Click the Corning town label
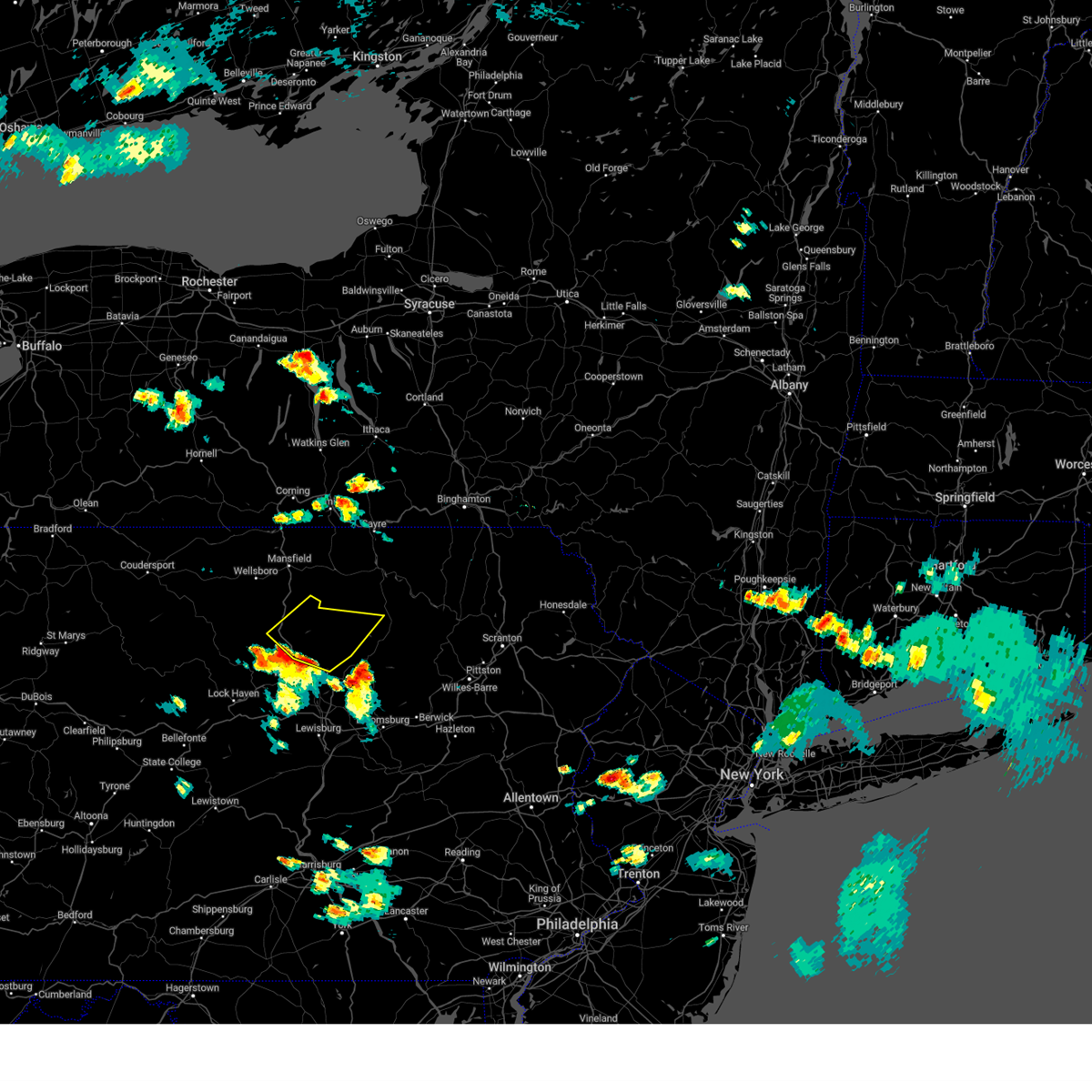1092x1092 pixels. point(293,491)
